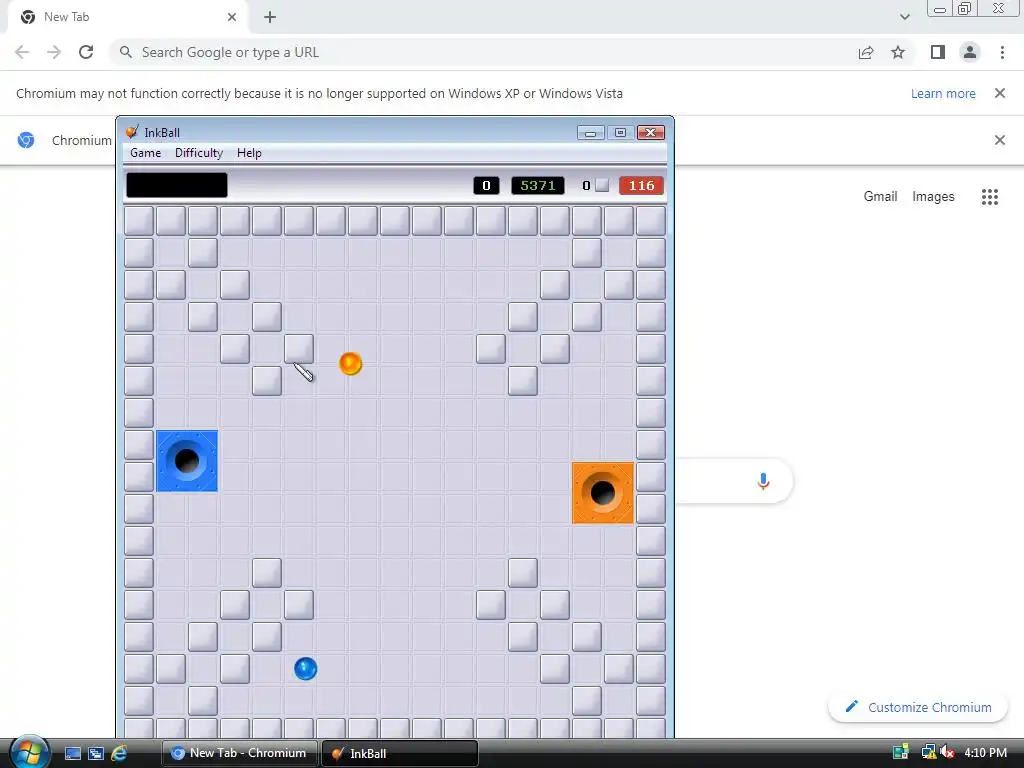Open the Chromium profile avatar

point(970,52)
